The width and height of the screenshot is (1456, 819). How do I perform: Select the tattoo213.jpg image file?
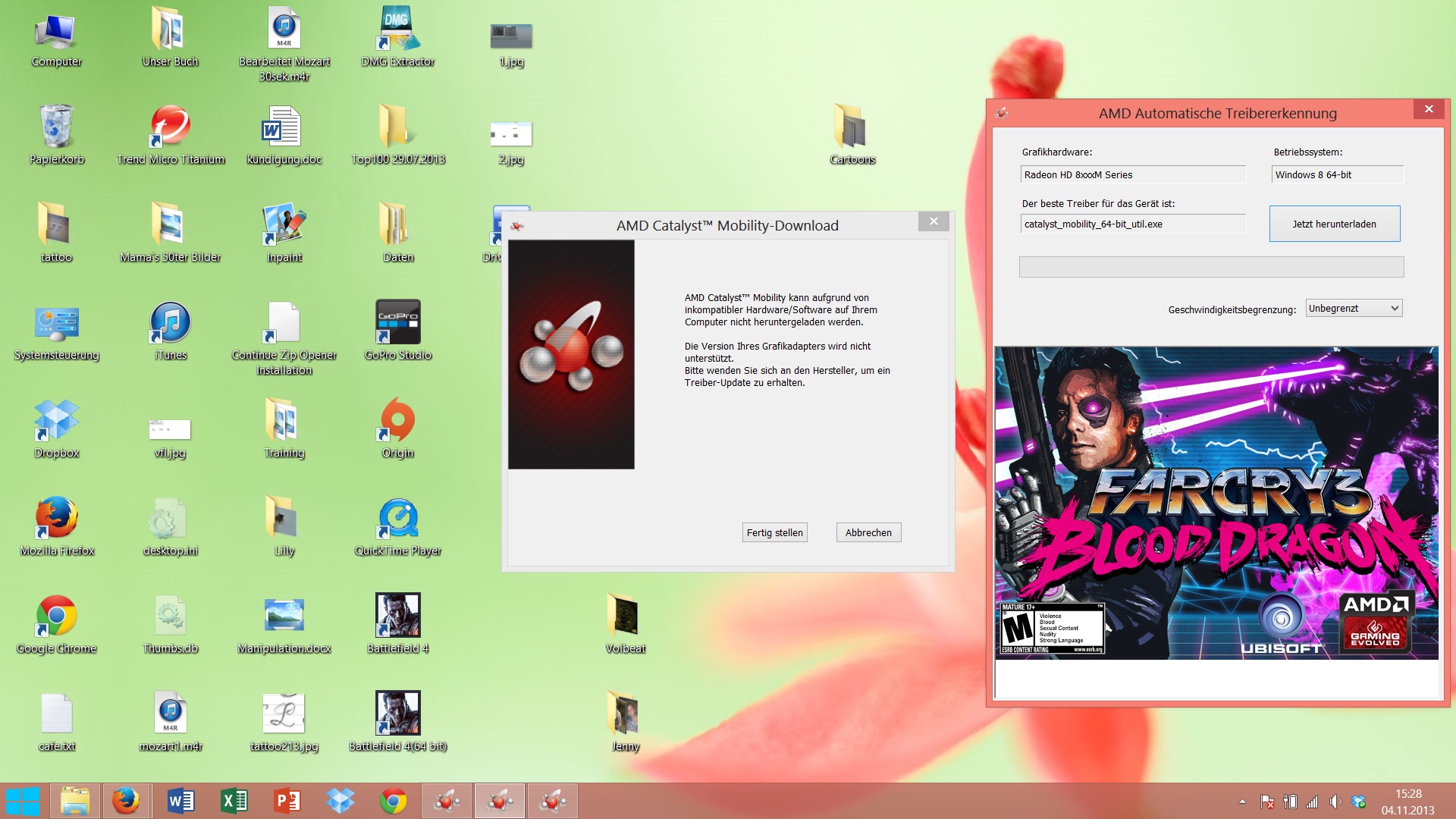click(x=284, y=722)
